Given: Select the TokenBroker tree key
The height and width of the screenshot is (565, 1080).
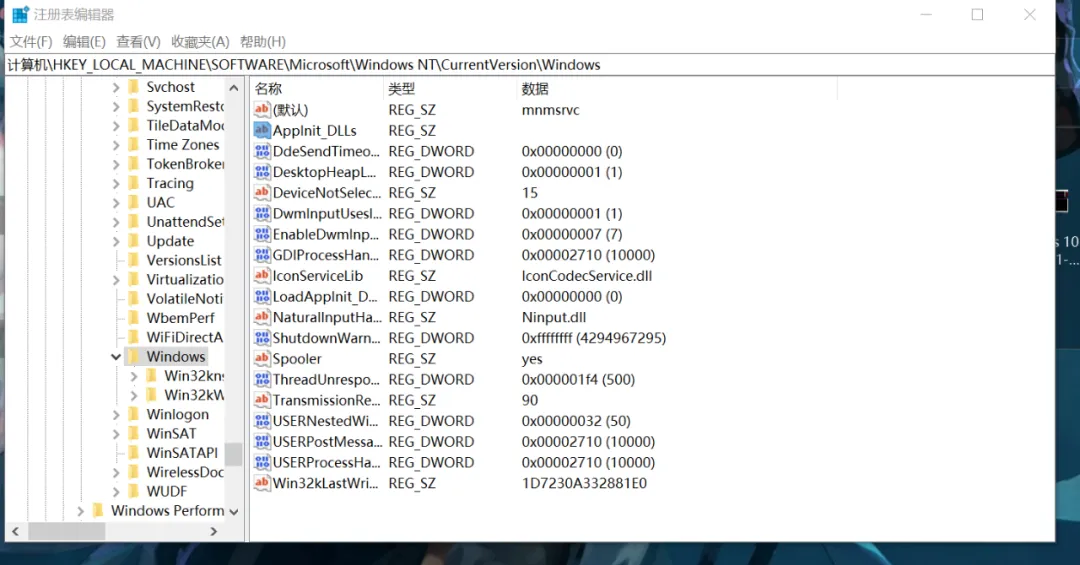Looking at the screenshot, I should tap(185, 163).
